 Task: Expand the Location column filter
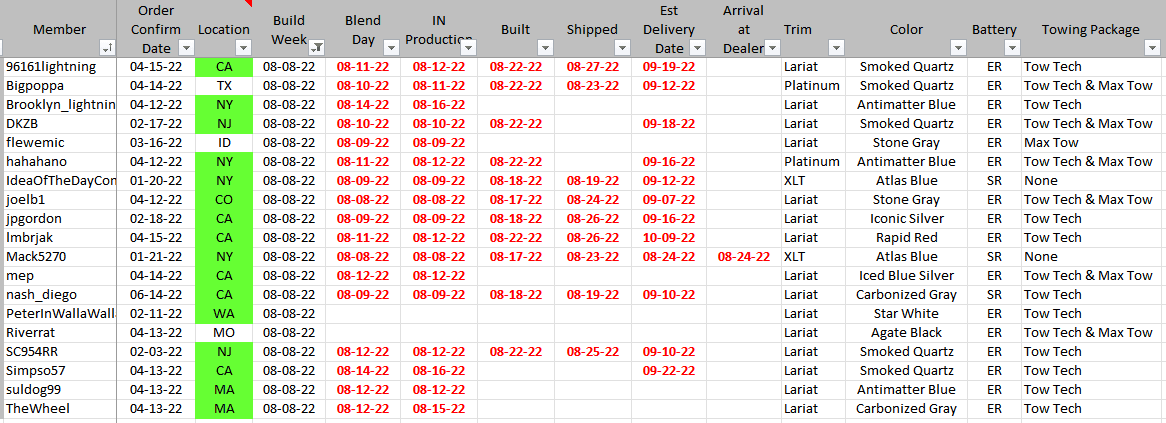coord(243,48)
